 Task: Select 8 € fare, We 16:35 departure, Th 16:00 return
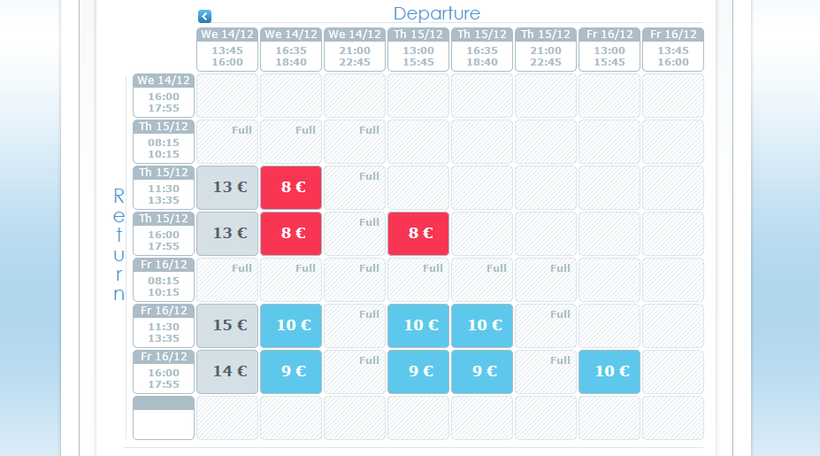pyautogui.click(x=291, y=233)
